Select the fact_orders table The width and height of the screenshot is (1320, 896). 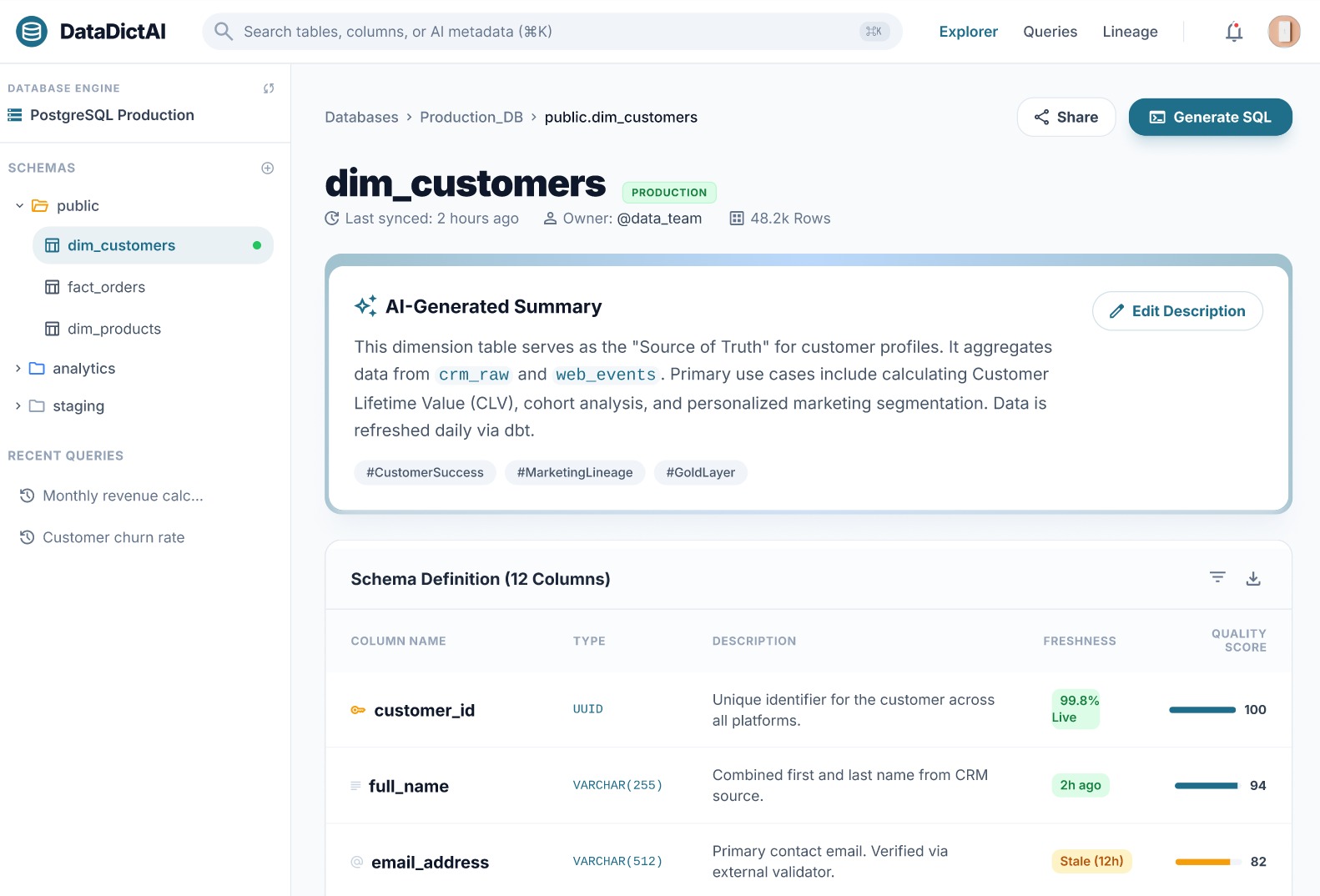(x=106, y=287)
